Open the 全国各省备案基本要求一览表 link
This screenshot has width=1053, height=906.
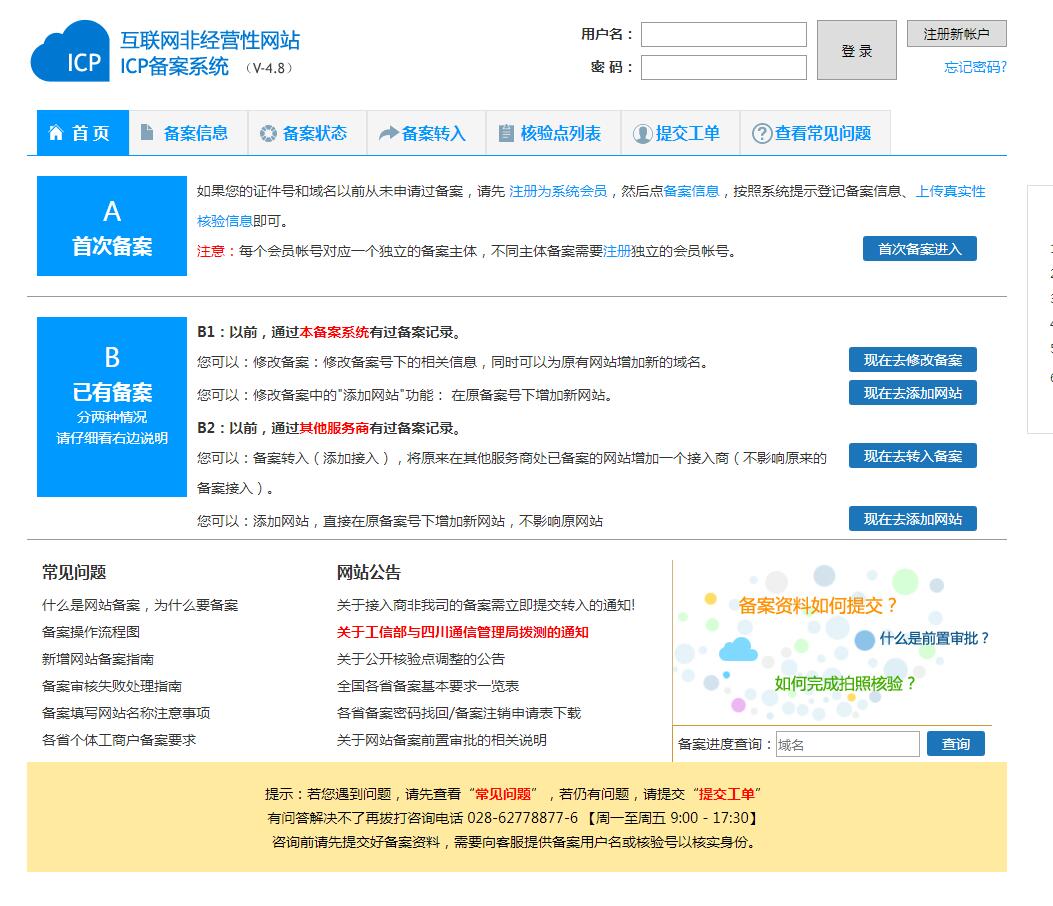[x=428, y=686]
